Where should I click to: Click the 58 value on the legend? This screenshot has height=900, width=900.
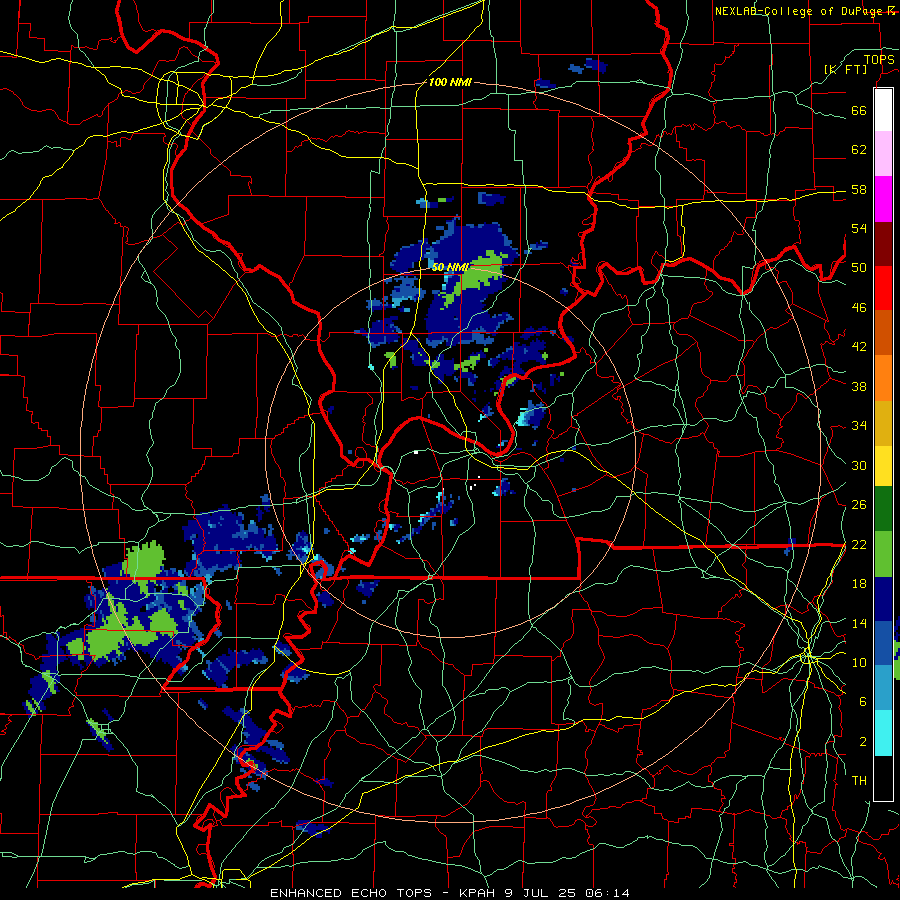tap(859, 189)
